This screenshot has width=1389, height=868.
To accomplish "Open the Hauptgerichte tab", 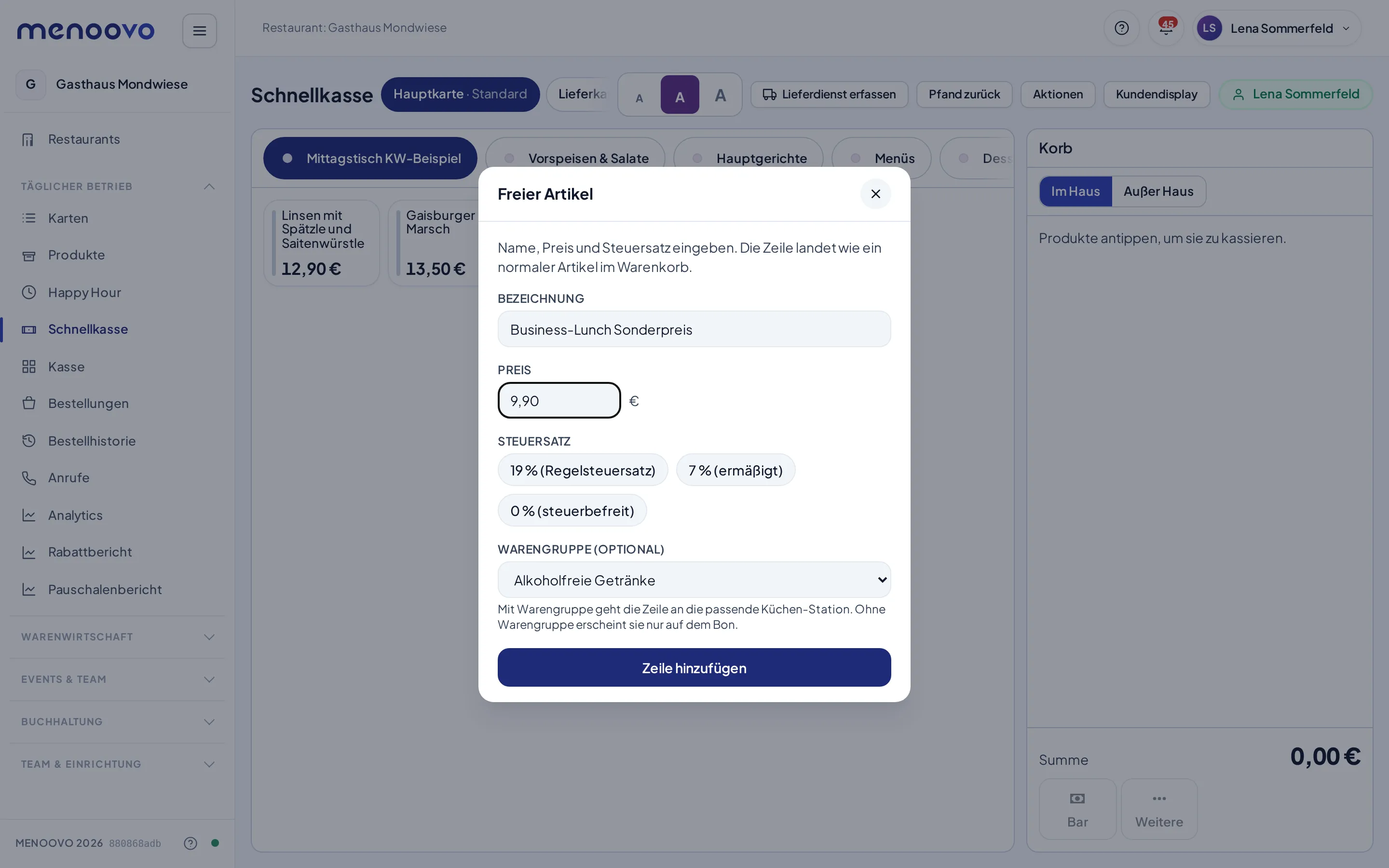I will 748,158.
